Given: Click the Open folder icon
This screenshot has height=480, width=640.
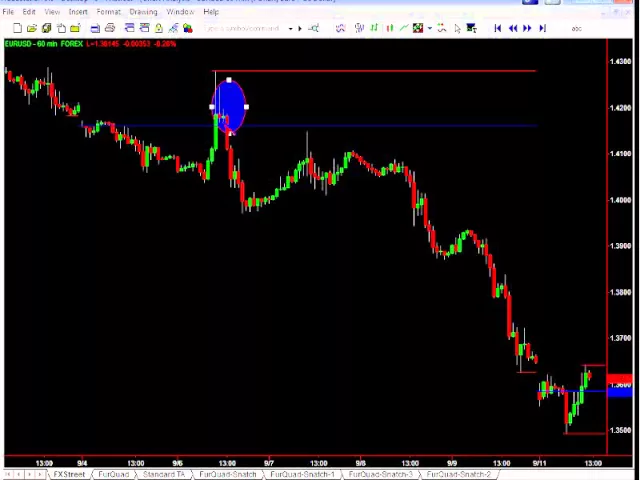Looking at the screenshot, I should [32, 28].
